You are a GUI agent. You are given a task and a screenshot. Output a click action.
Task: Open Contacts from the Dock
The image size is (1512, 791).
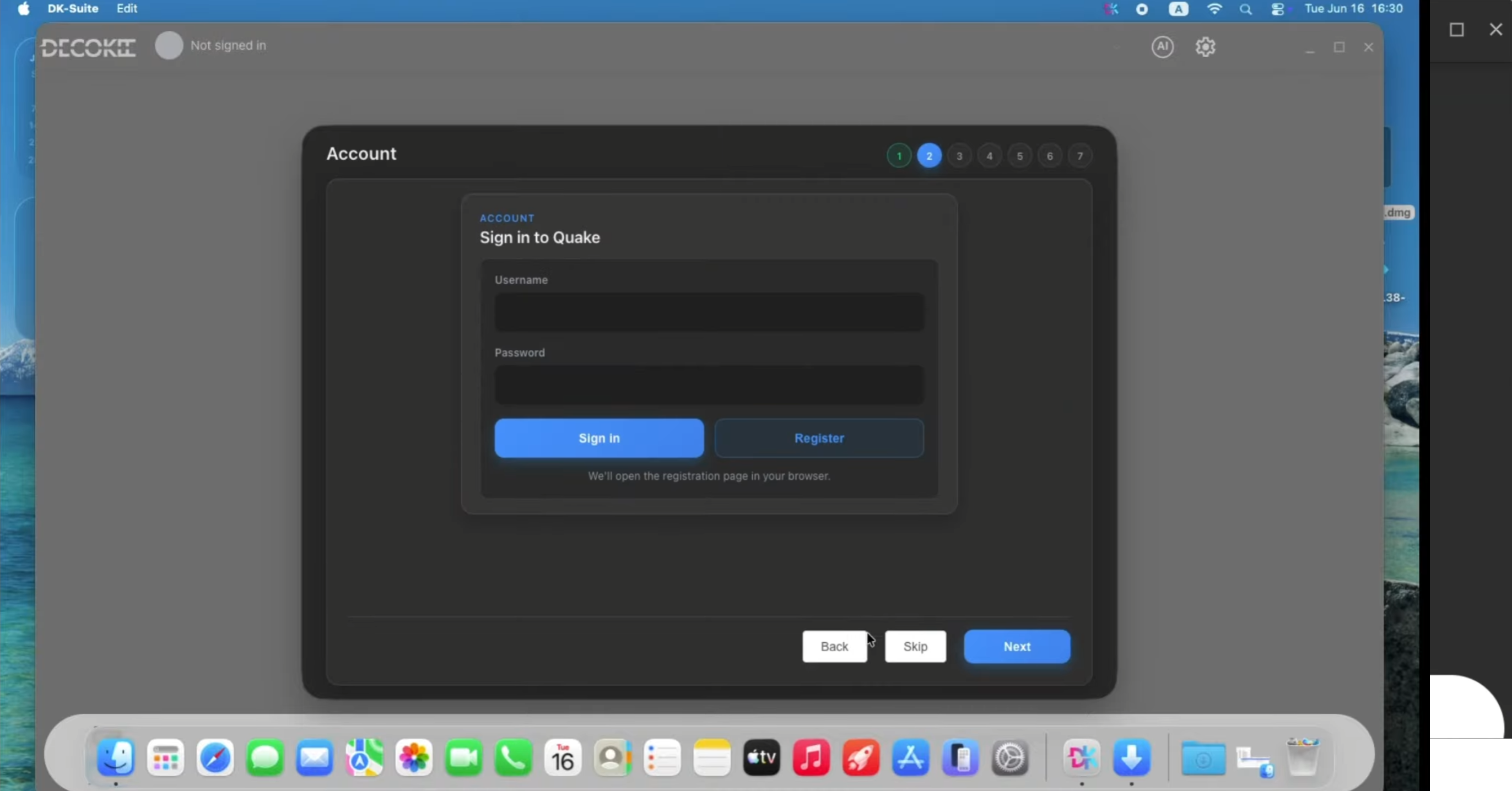point(613,757)
